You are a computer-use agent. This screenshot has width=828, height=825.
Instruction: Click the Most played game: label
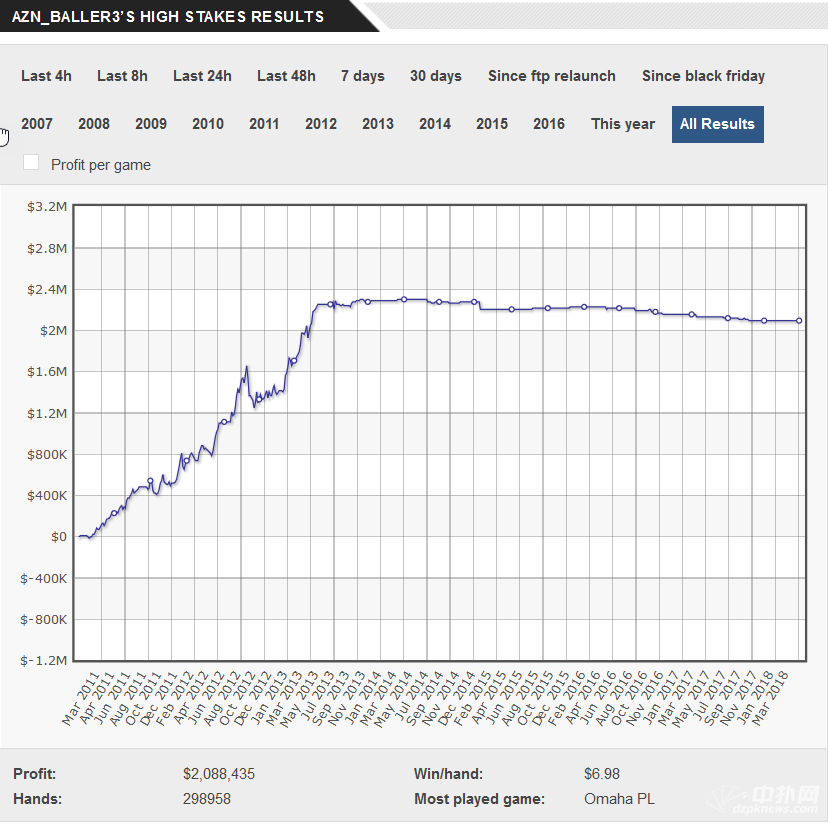pos(479,799)
